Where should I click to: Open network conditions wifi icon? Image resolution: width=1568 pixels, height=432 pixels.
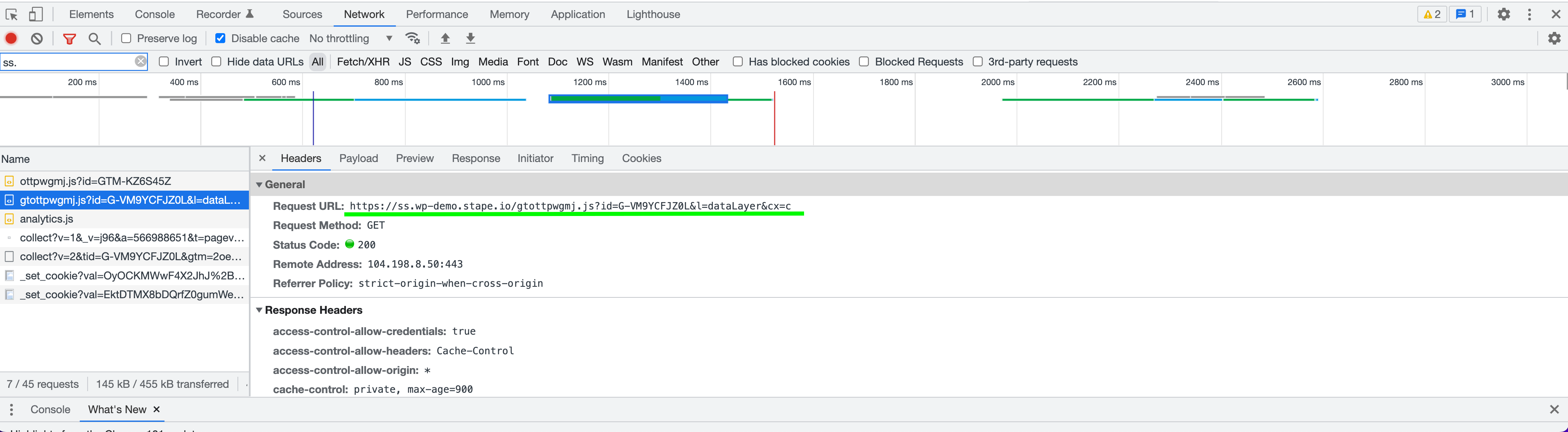pos(413,38)
